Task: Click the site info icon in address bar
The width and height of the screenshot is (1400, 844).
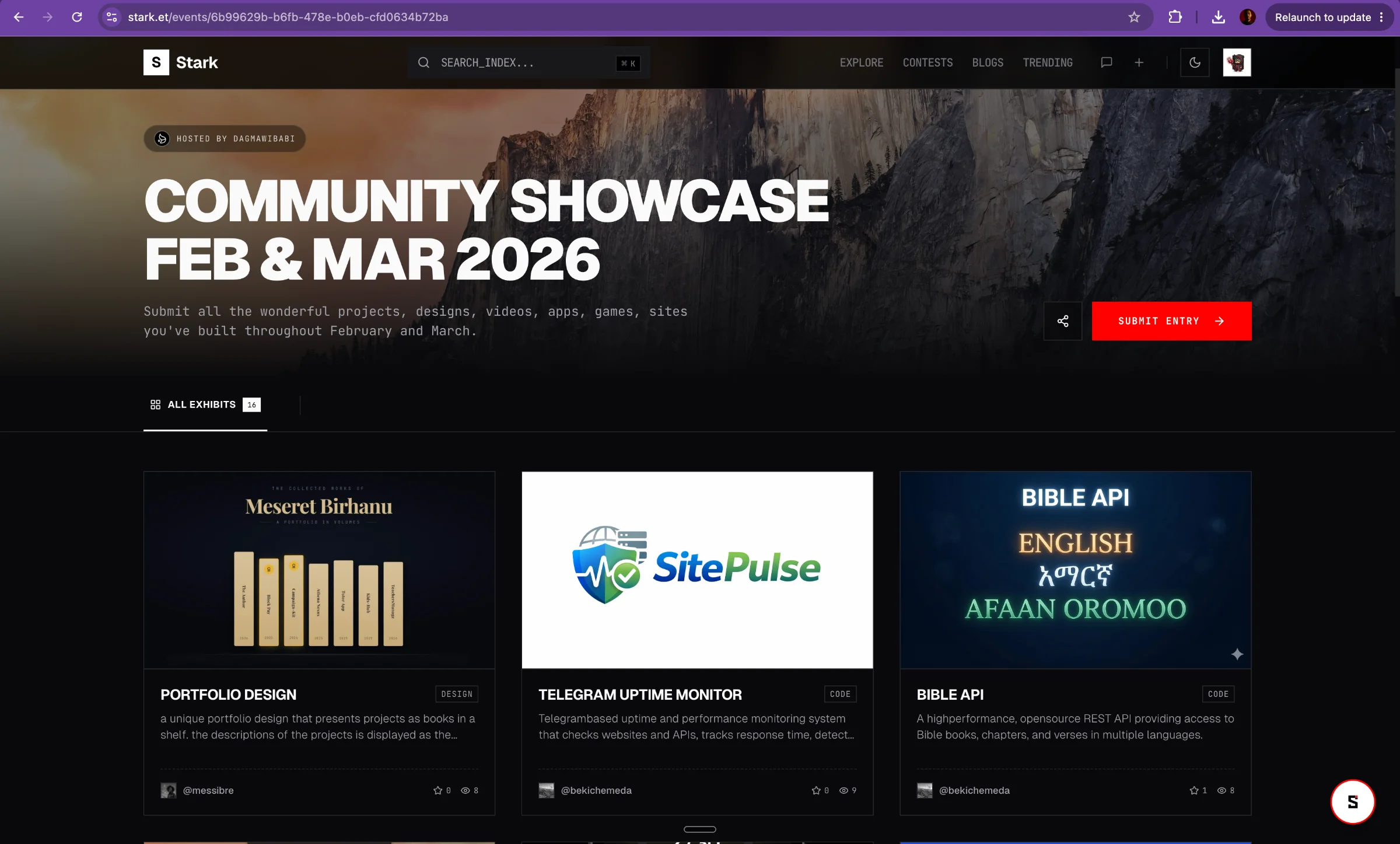Action: [x=112, y=17]
